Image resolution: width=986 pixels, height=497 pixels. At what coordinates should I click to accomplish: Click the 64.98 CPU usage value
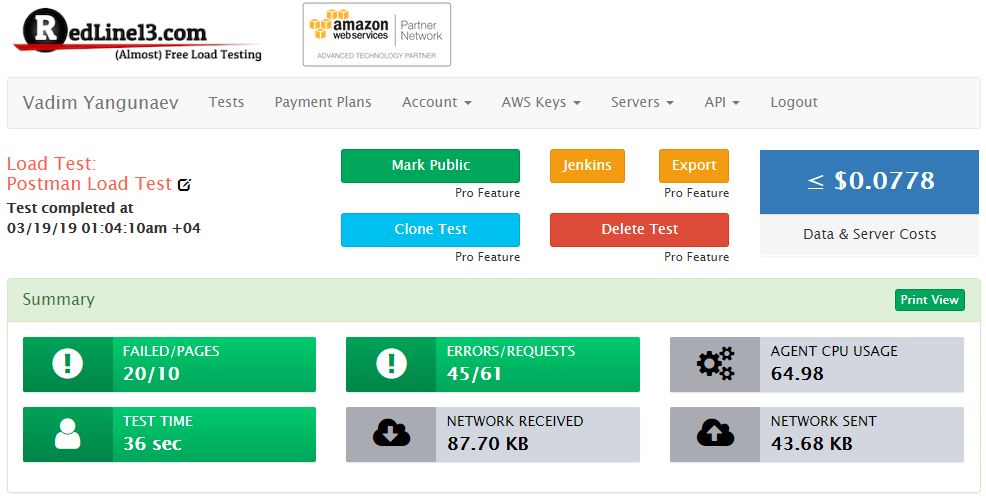797,374
